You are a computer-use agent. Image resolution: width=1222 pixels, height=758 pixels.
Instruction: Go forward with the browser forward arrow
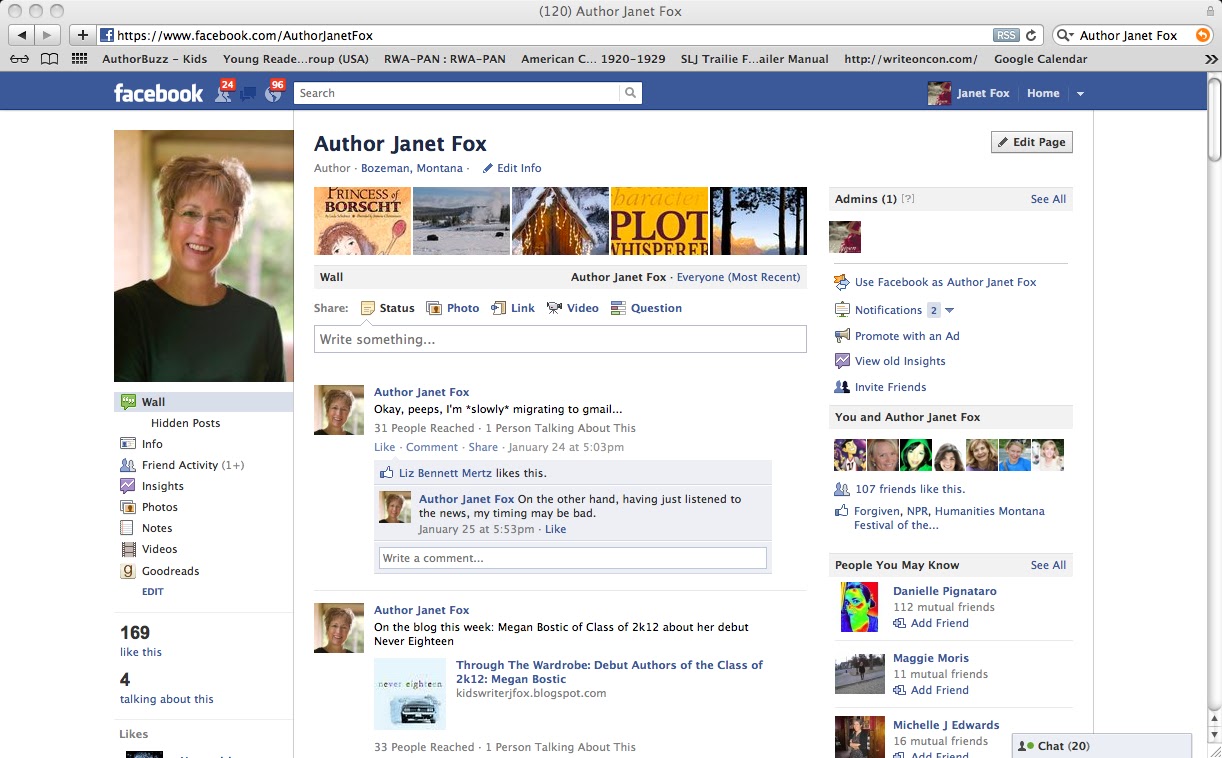48,35
